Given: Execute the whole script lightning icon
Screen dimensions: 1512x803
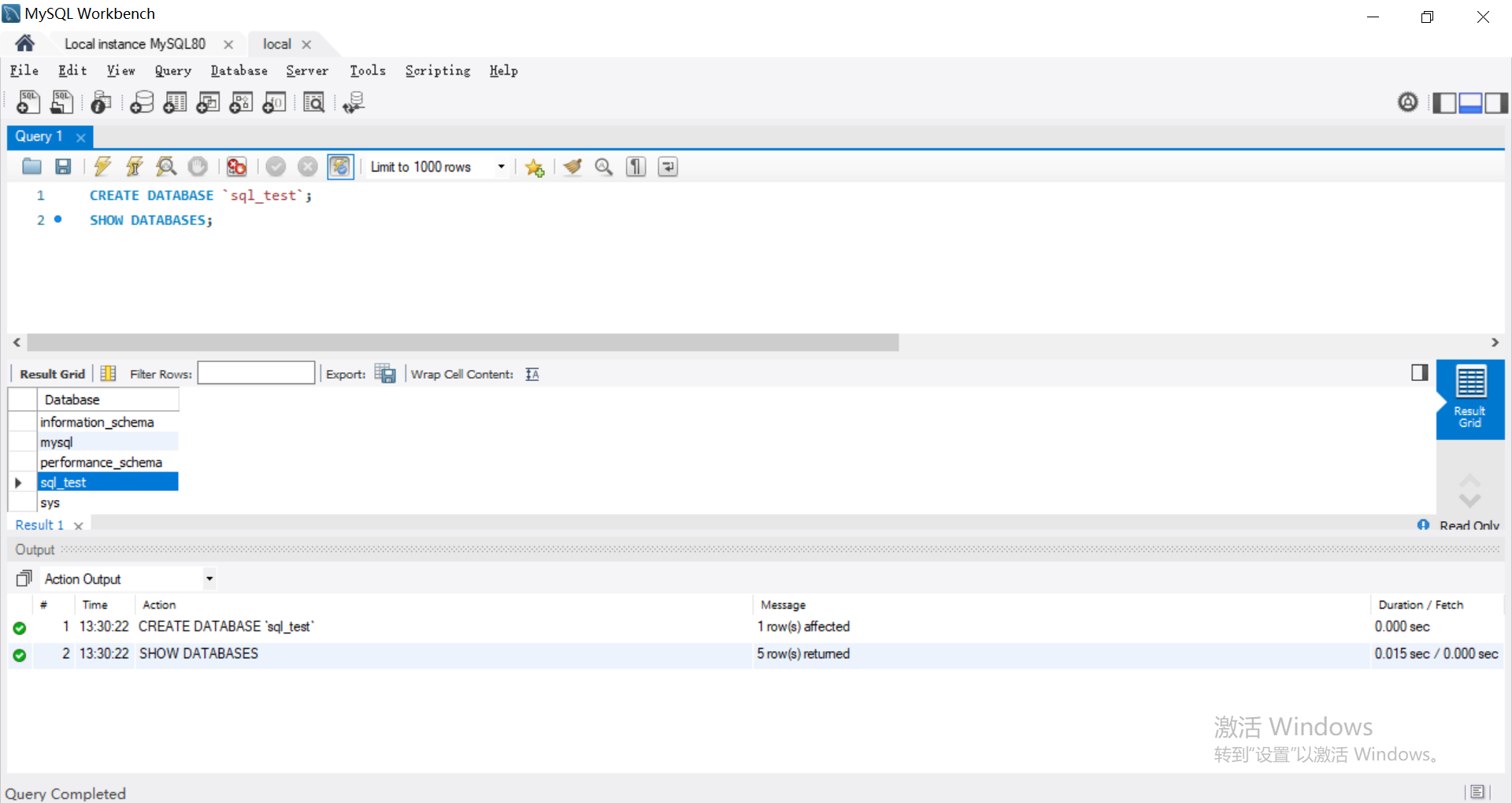Looking at the screenshot, I should [102, 167].
